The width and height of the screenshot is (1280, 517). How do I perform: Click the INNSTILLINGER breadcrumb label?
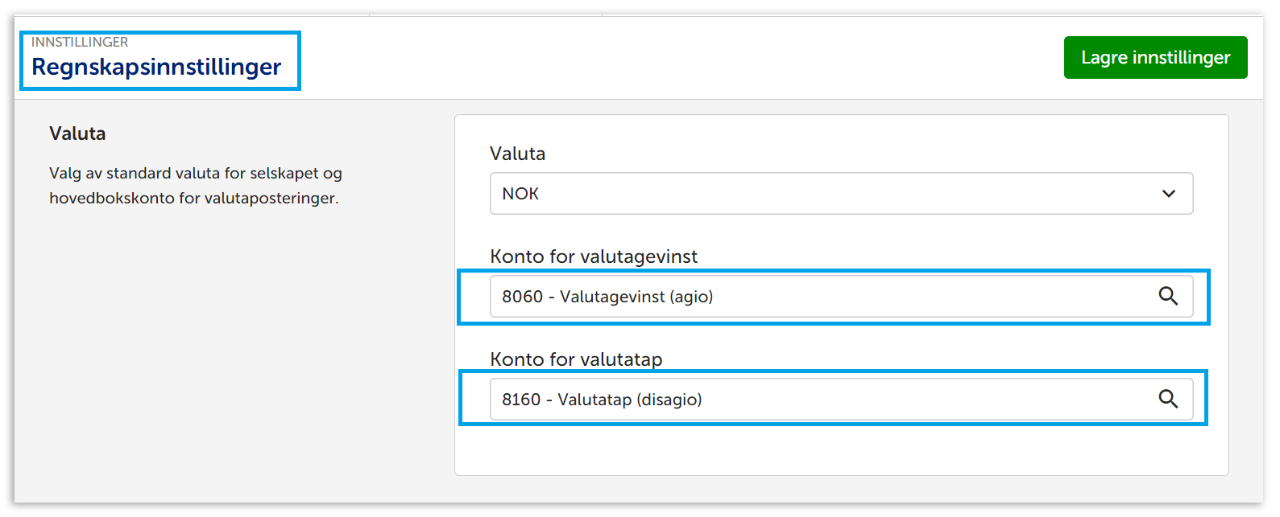pyautogui.click(x=80, y=43)
